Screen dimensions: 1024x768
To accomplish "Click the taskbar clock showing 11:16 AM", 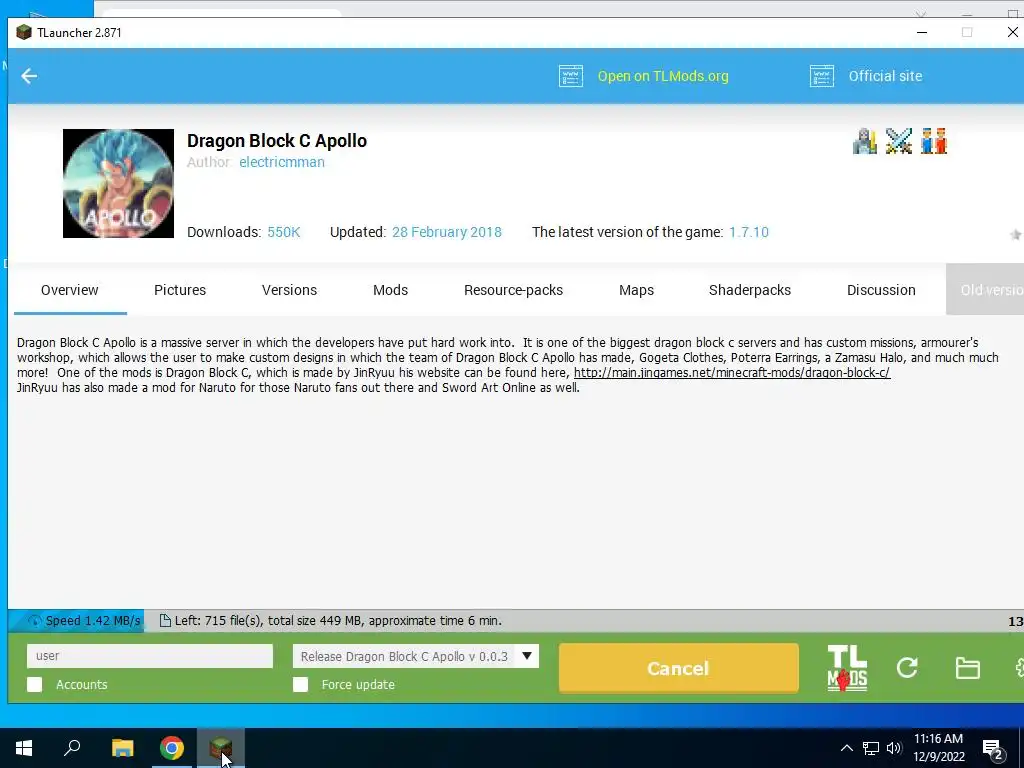I will click(x=938, y=748).
